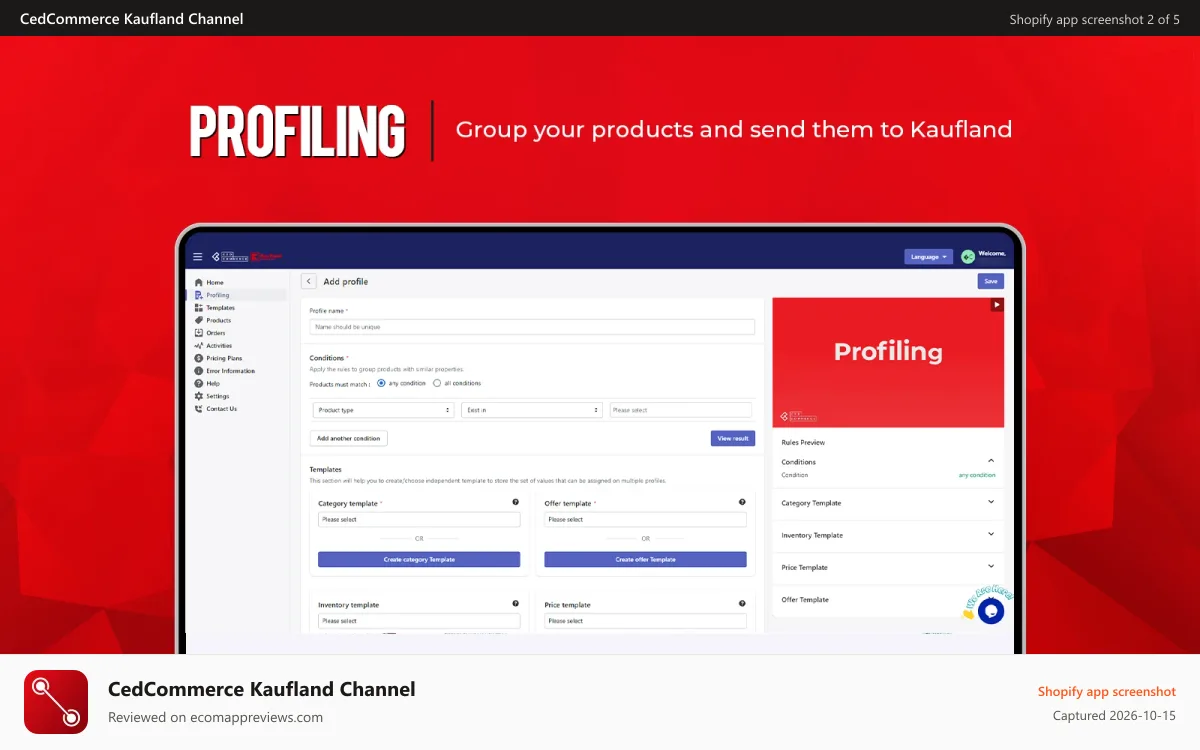Click Inventory template help question icon
This screenshot has width=1200, height=750.
click(x=516, y=604)
